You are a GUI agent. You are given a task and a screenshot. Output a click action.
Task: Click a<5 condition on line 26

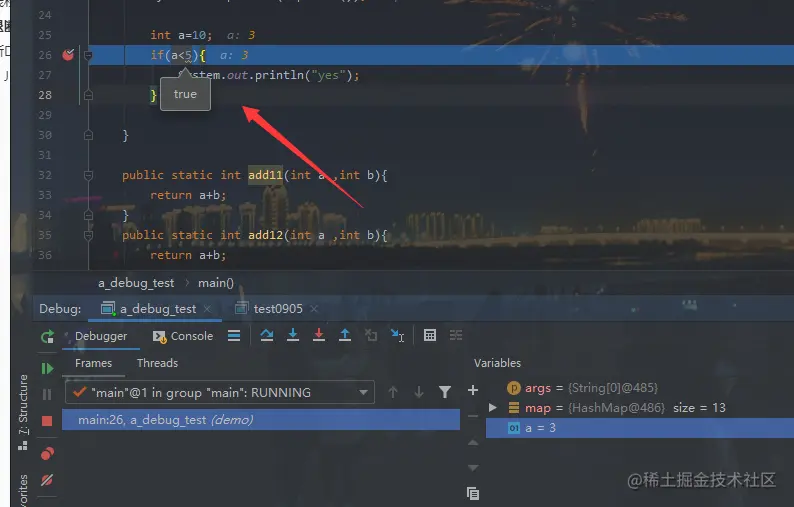(x=182, y=55)
